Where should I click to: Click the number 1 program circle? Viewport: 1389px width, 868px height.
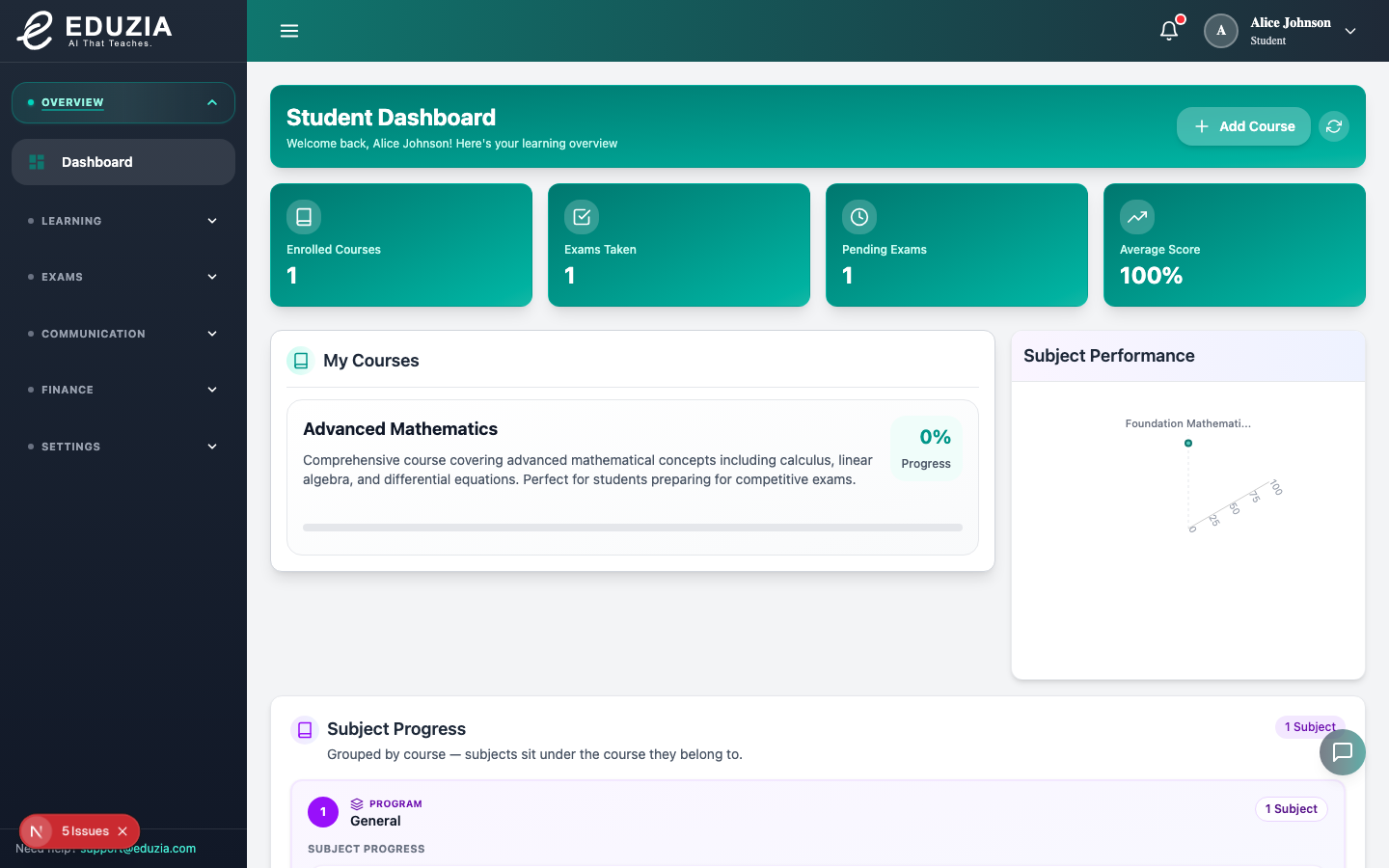[x=323, y=812]
